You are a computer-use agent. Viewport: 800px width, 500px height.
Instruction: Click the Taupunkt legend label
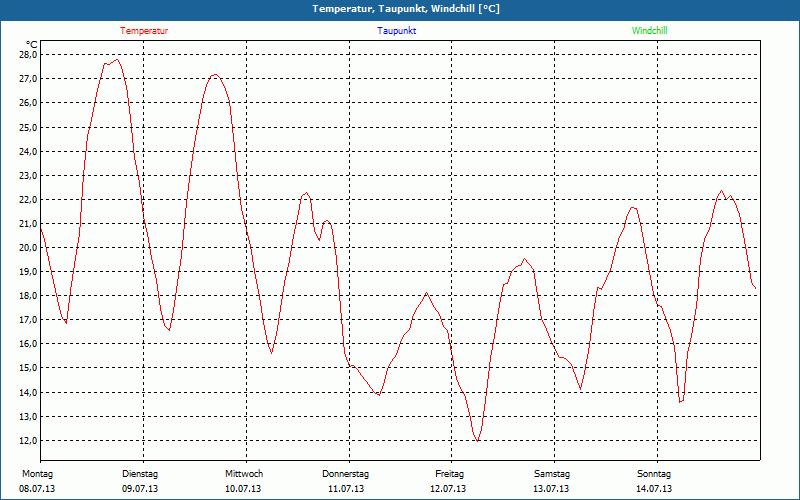pyautogui.click(x=396, y=31)
